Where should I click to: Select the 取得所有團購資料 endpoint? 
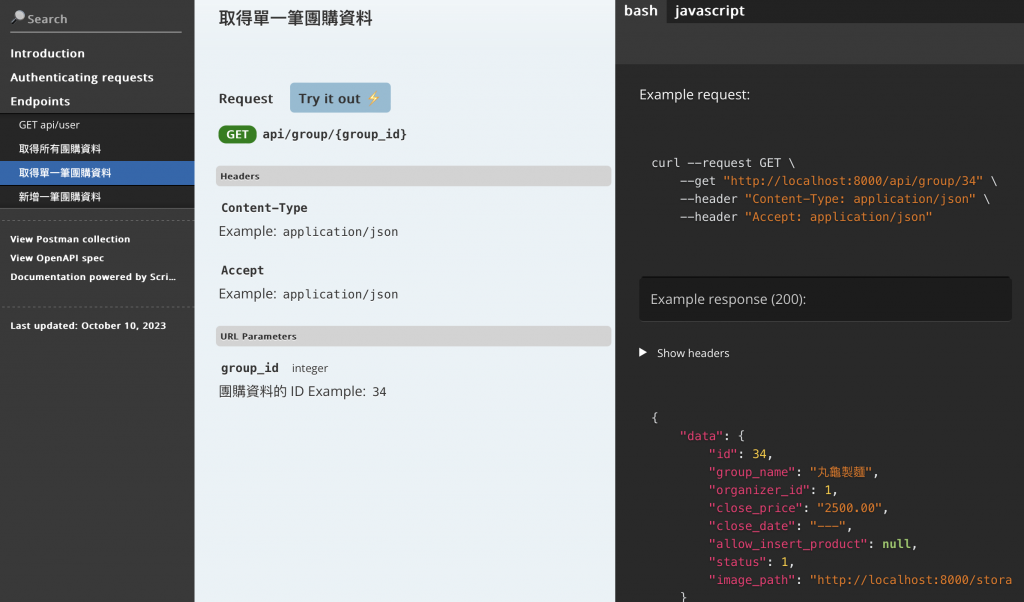[x=60, y=149]
